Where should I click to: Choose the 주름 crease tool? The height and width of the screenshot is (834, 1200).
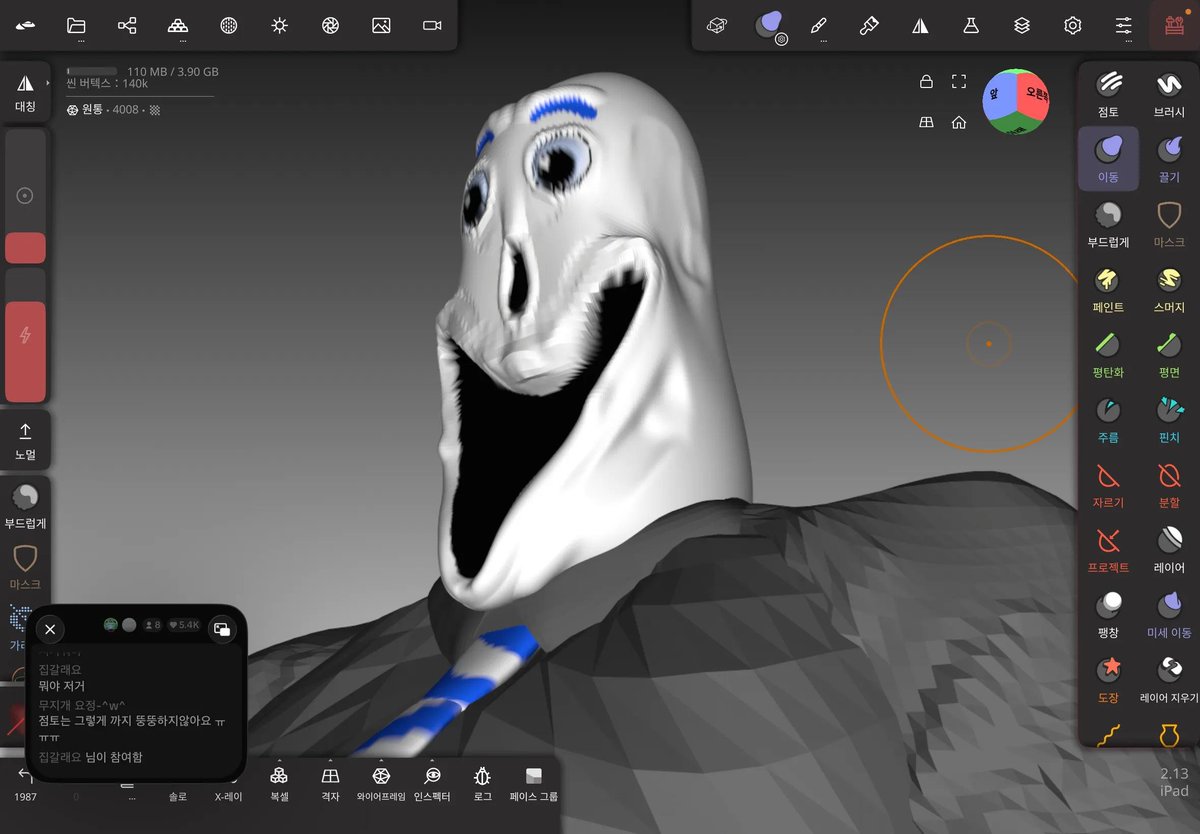(1108, 419)
